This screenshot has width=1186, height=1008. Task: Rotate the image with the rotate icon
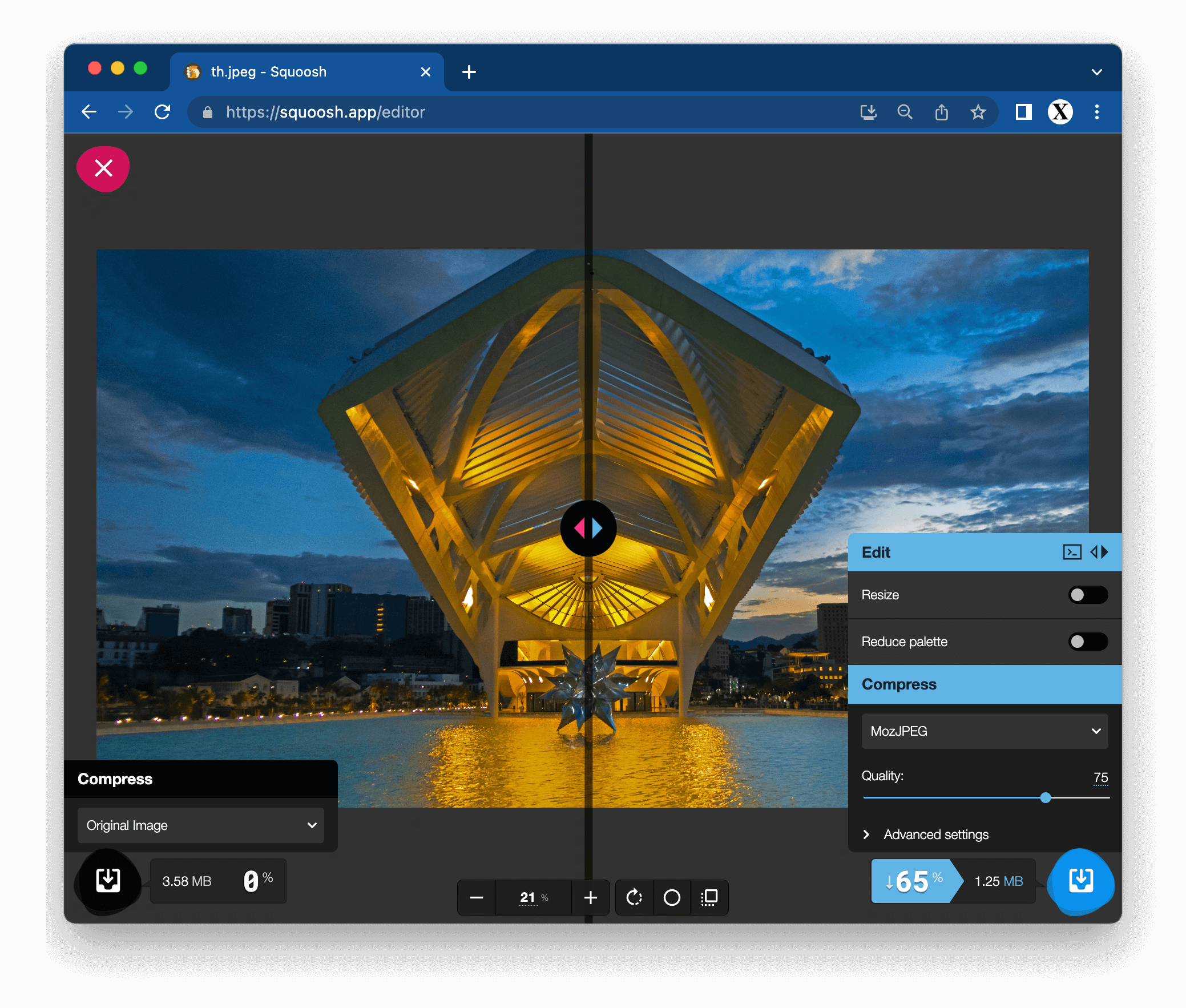pyautogui.click(x=634, y=898)
